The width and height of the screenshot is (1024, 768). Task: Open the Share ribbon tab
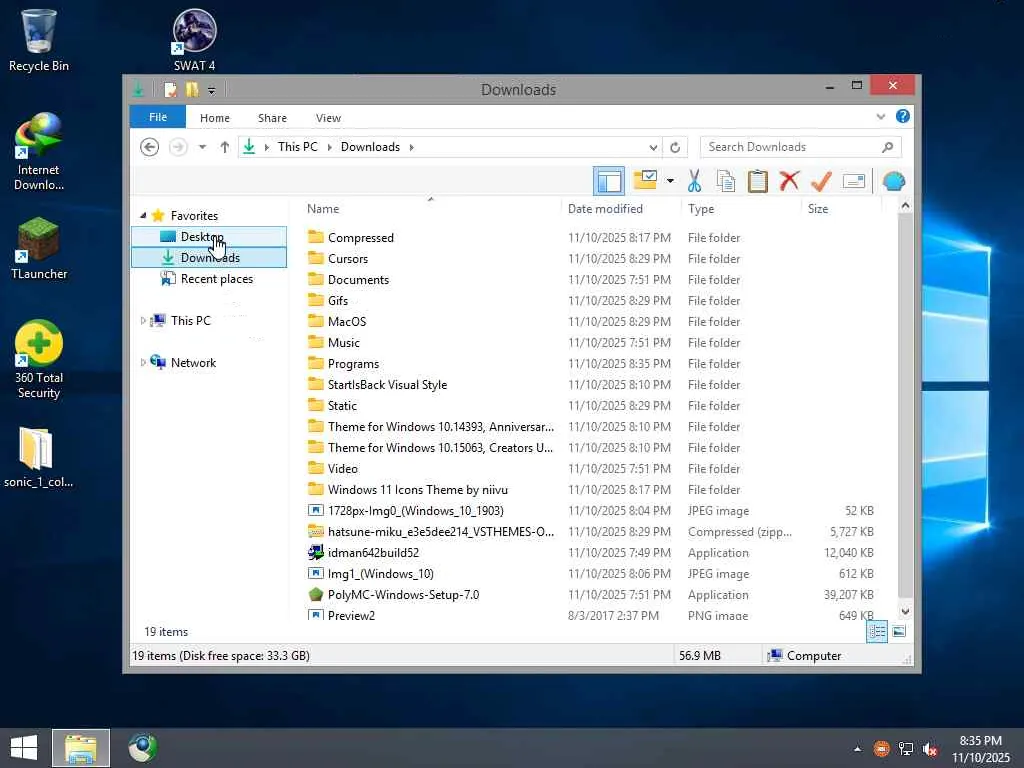coord(272,118)
